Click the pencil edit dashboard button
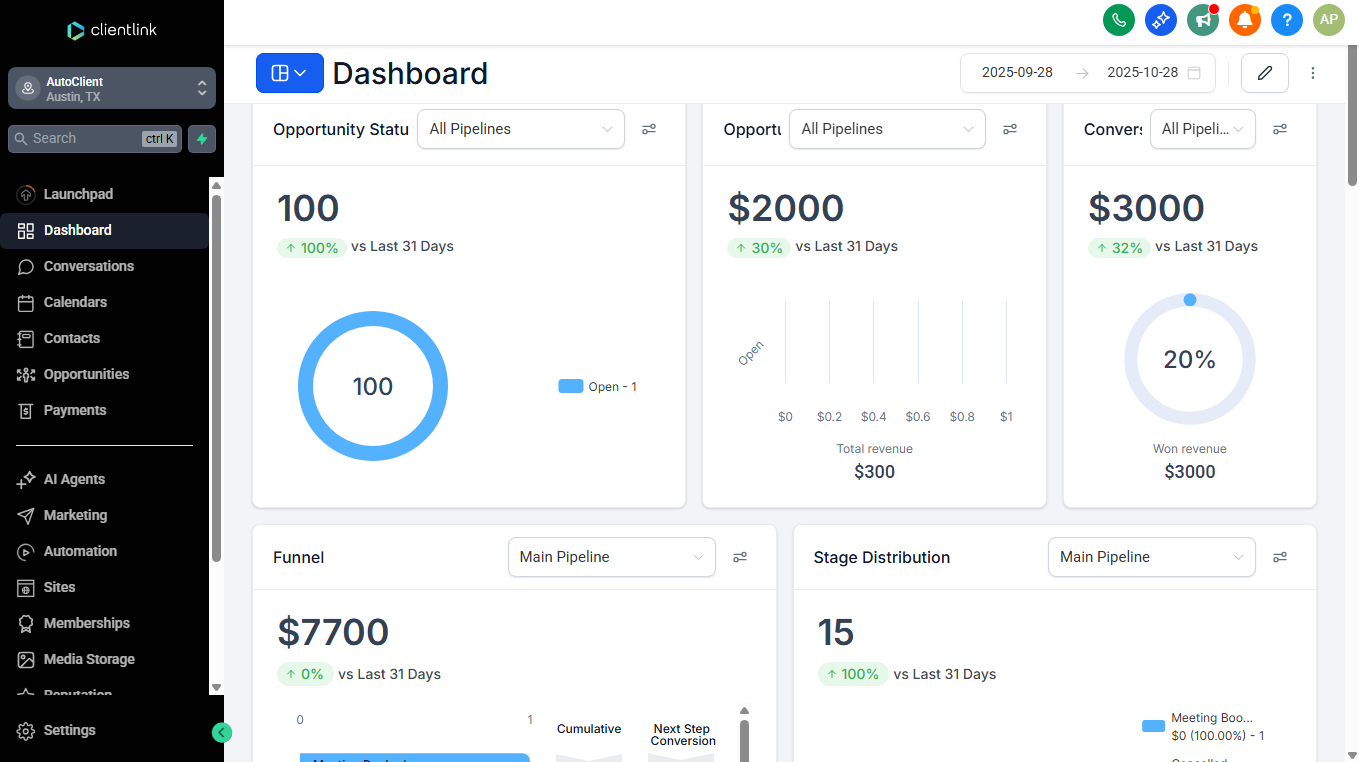 click(1265, 73)
